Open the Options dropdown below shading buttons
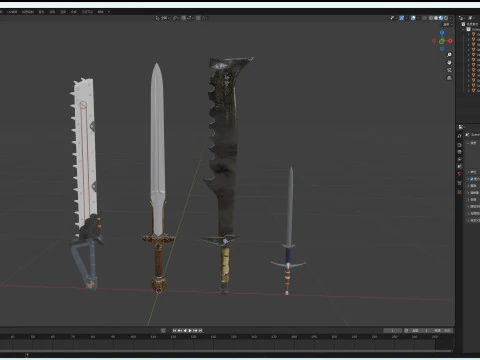The image size is (480, 360). (448, 25)
